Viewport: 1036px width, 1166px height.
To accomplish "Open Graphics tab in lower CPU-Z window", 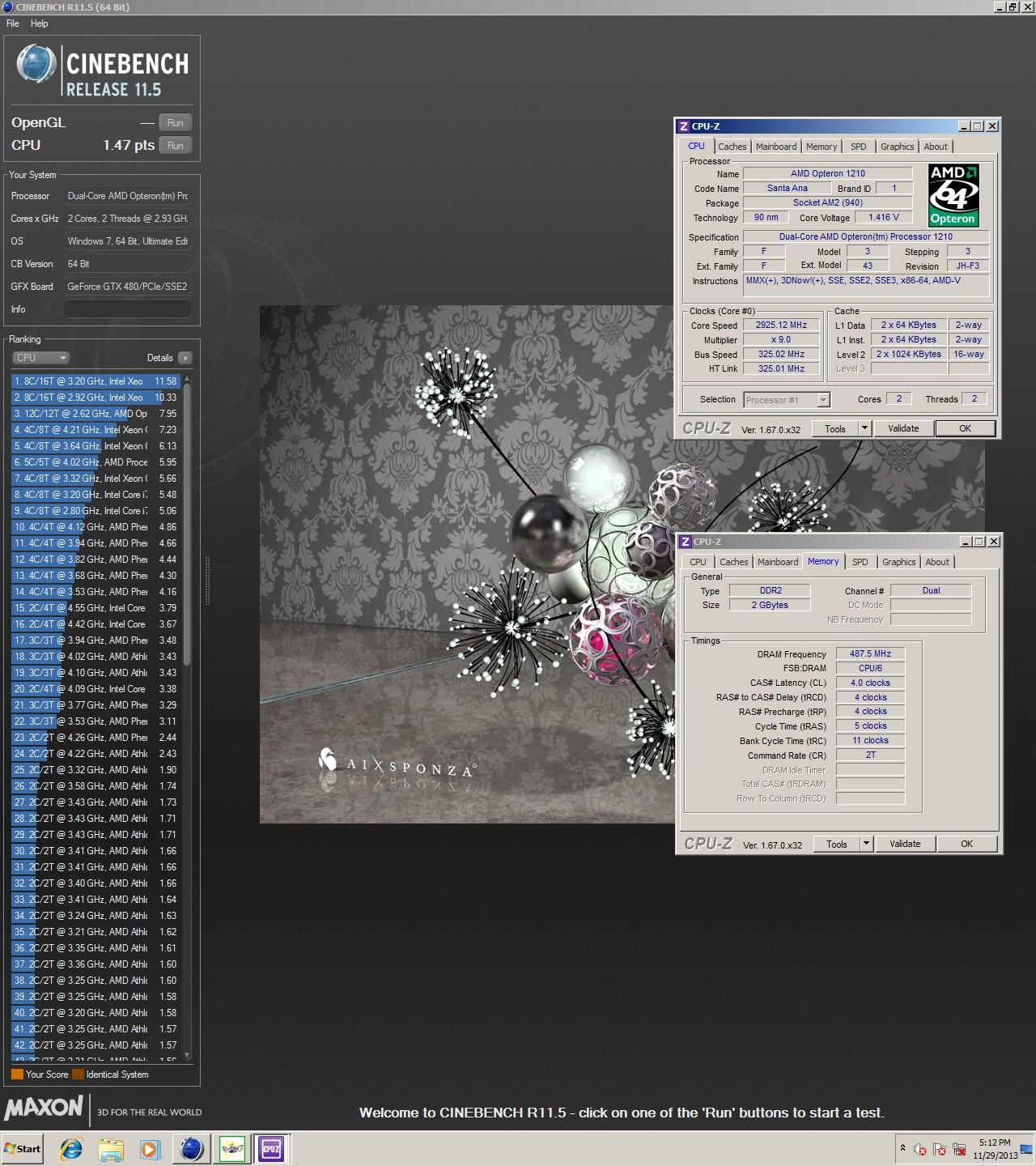I will click(x=899, y=562).
